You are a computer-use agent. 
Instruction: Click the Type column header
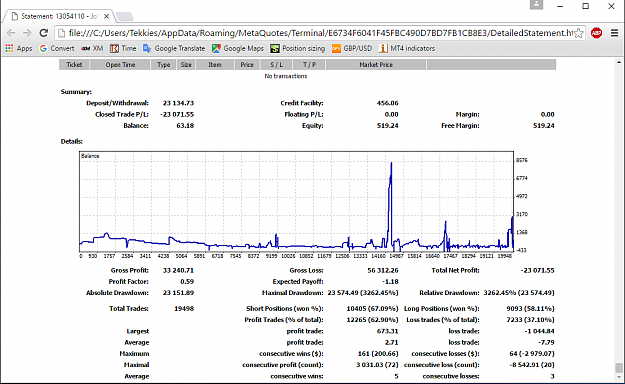pyautogui.click(x=163, y=65)
